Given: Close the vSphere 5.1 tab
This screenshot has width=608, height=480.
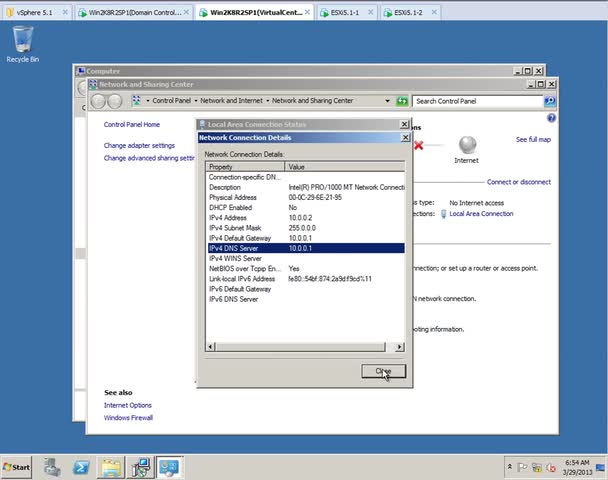Looking at the screenshot, I should point(65,12).
